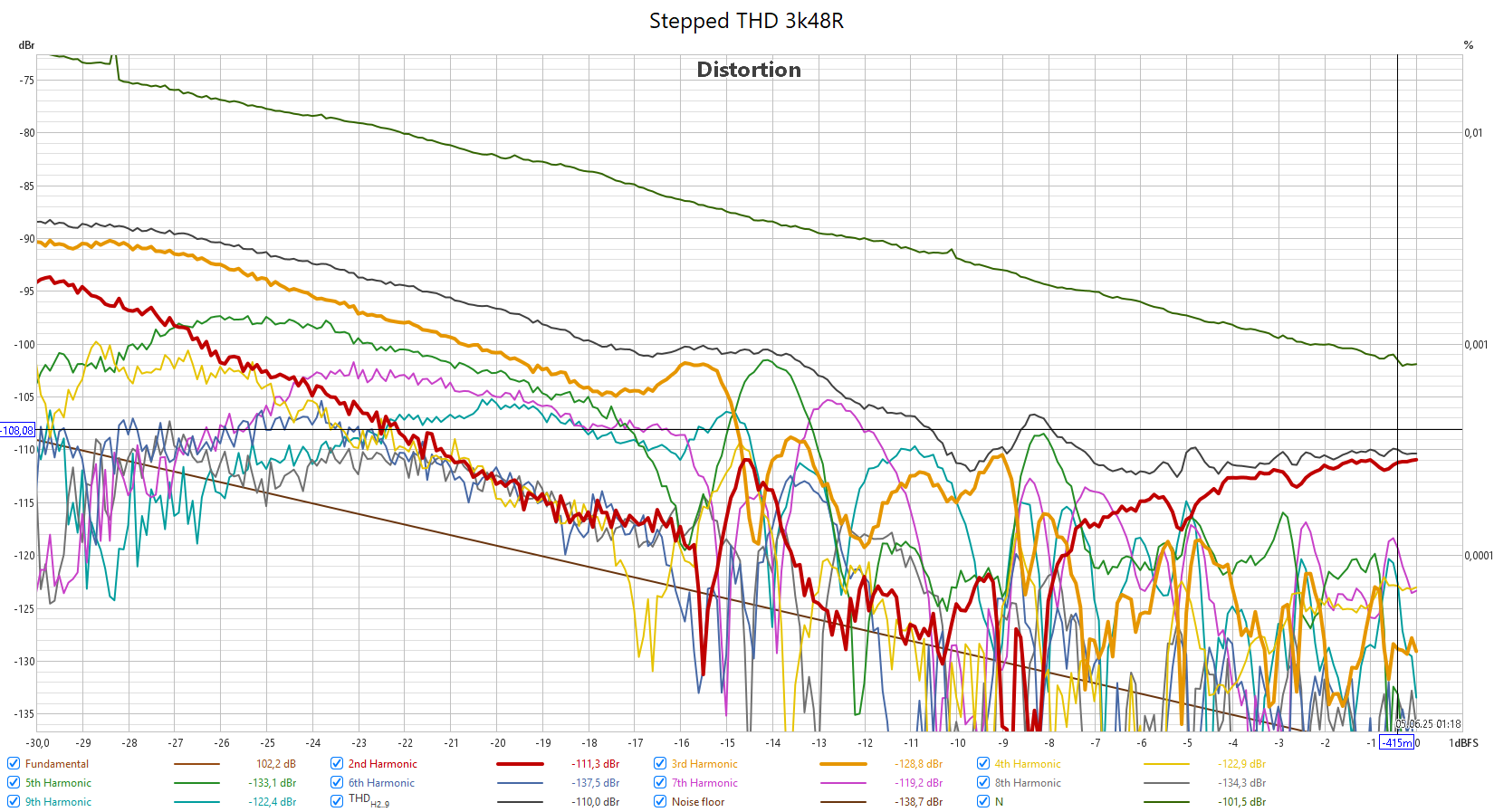
Task: Uncheck the Fundamental trace checkbox
Action: pos(14,763)
